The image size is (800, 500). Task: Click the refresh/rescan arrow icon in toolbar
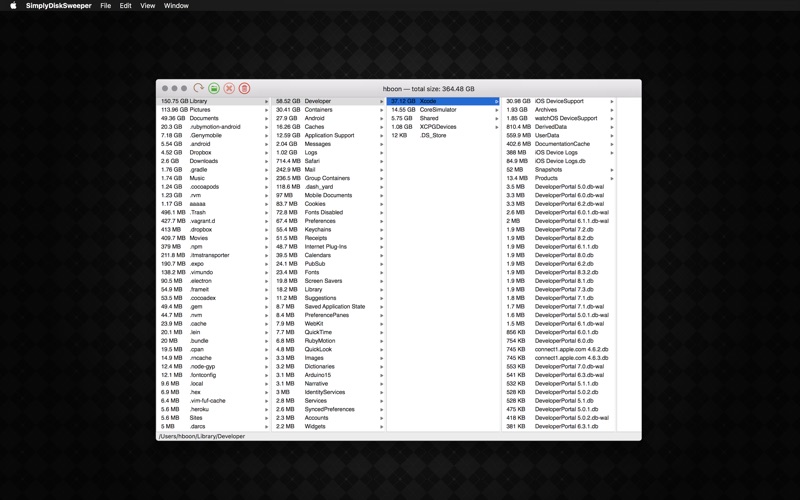[198, 88]
